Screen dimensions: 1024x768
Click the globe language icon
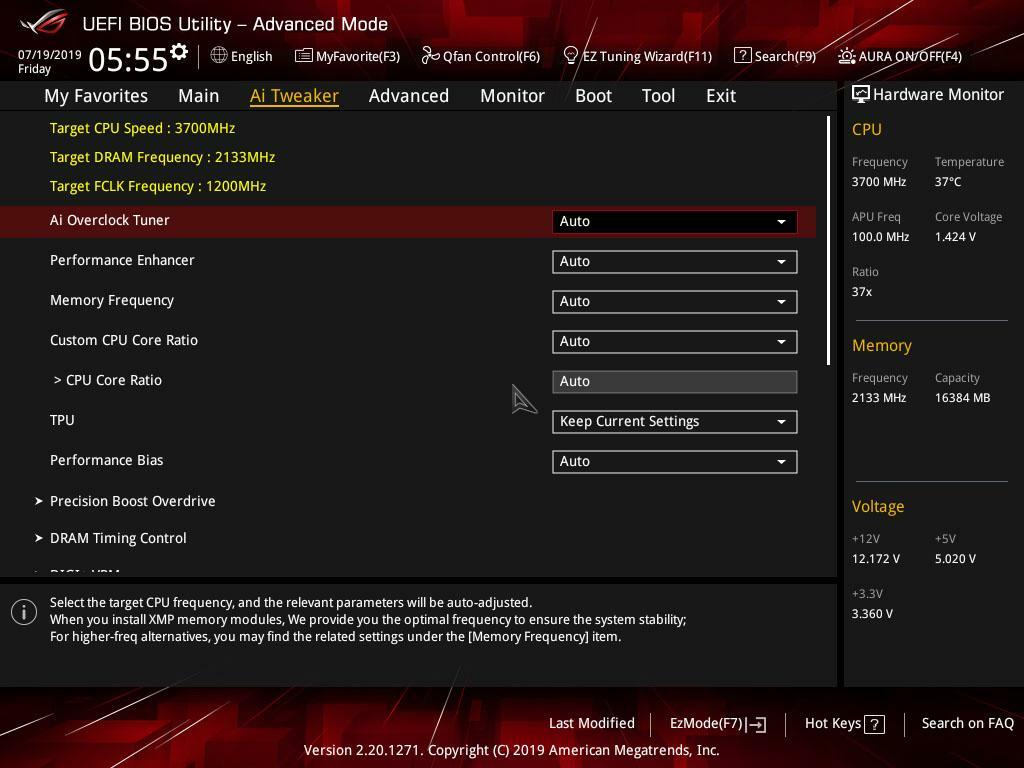point(219,56)
